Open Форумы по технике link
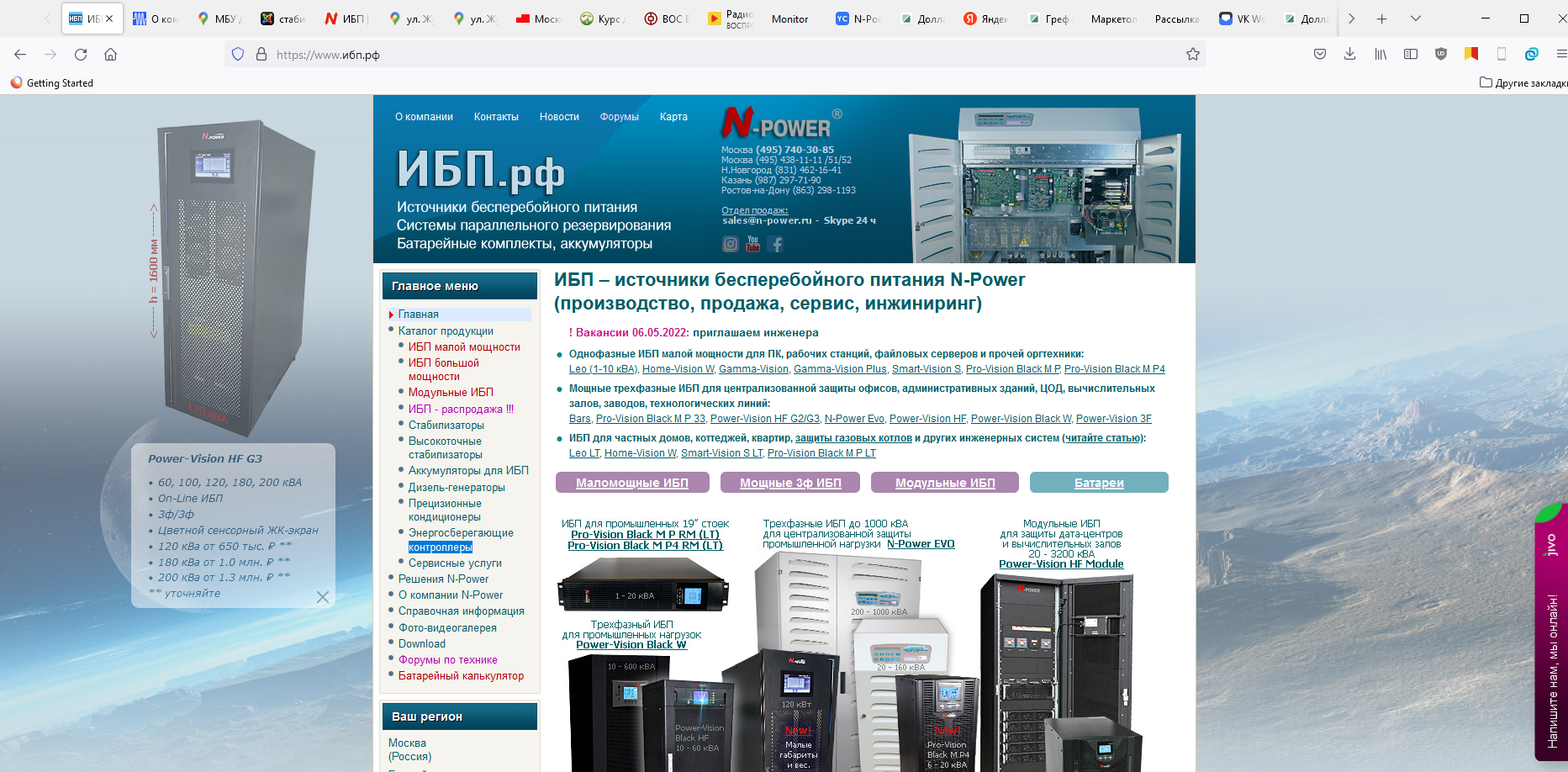 tap(447, 660)
